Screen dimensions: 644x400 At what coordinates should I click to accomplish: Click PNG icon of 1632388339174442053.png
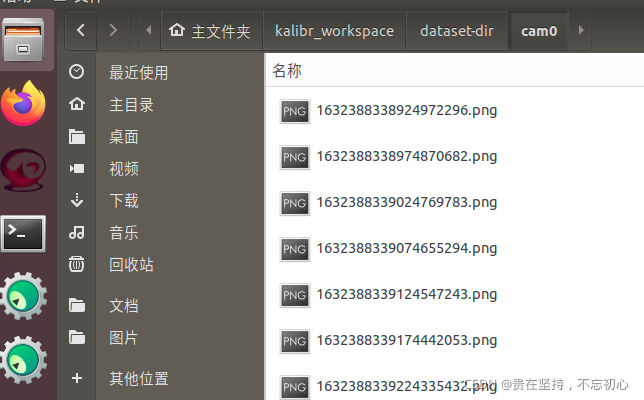click(x=294, y=341)
